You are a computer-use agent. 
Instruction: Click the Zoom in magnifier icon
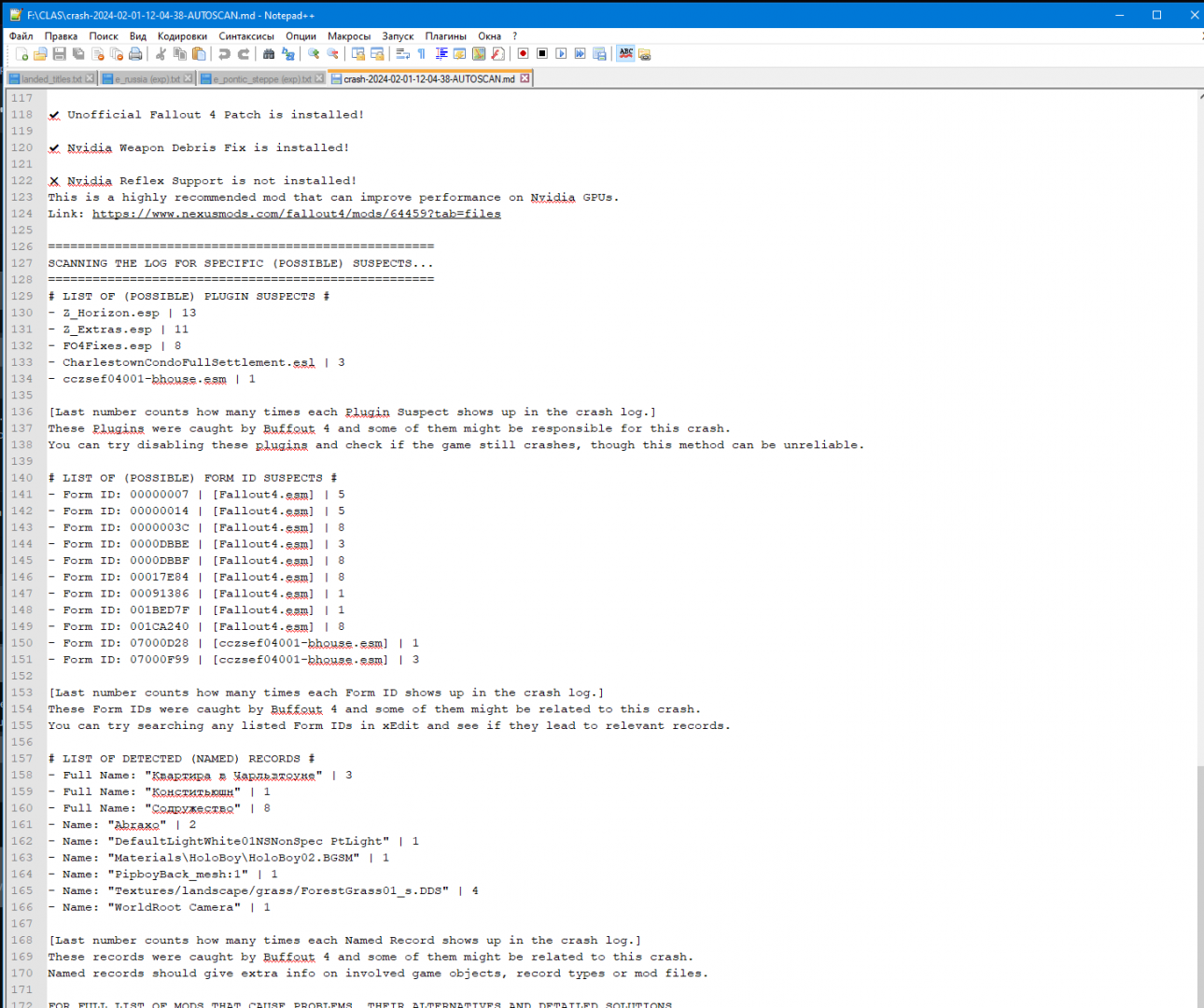click(314, 54)
